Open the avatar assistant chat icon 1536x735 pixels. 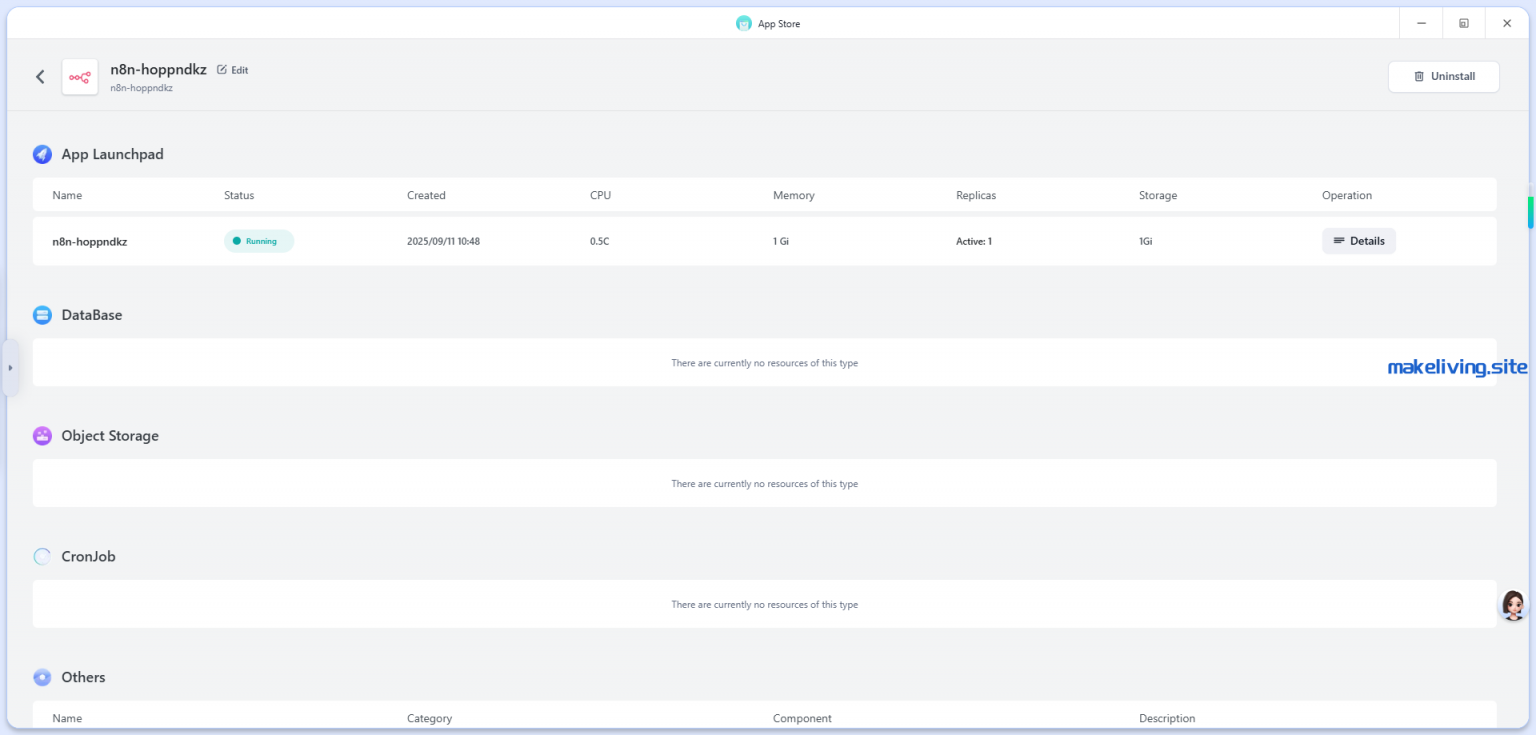click(x=1513, y=605)
